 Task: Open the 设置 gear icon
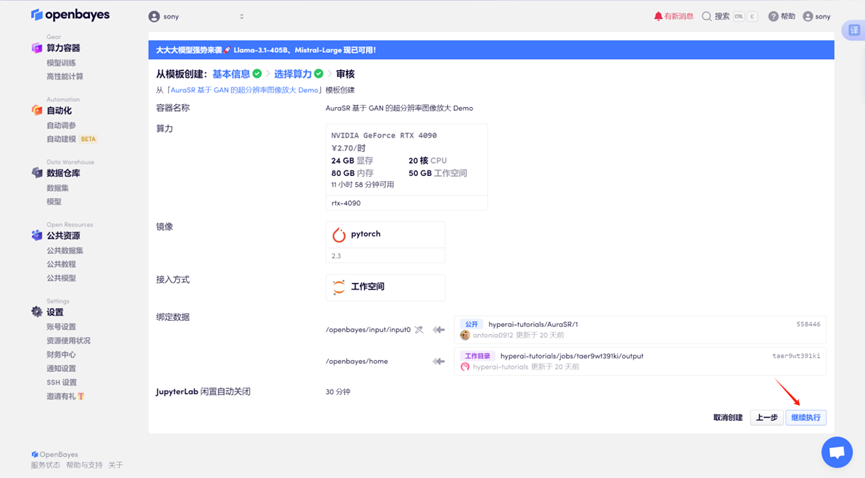(37, 312)
